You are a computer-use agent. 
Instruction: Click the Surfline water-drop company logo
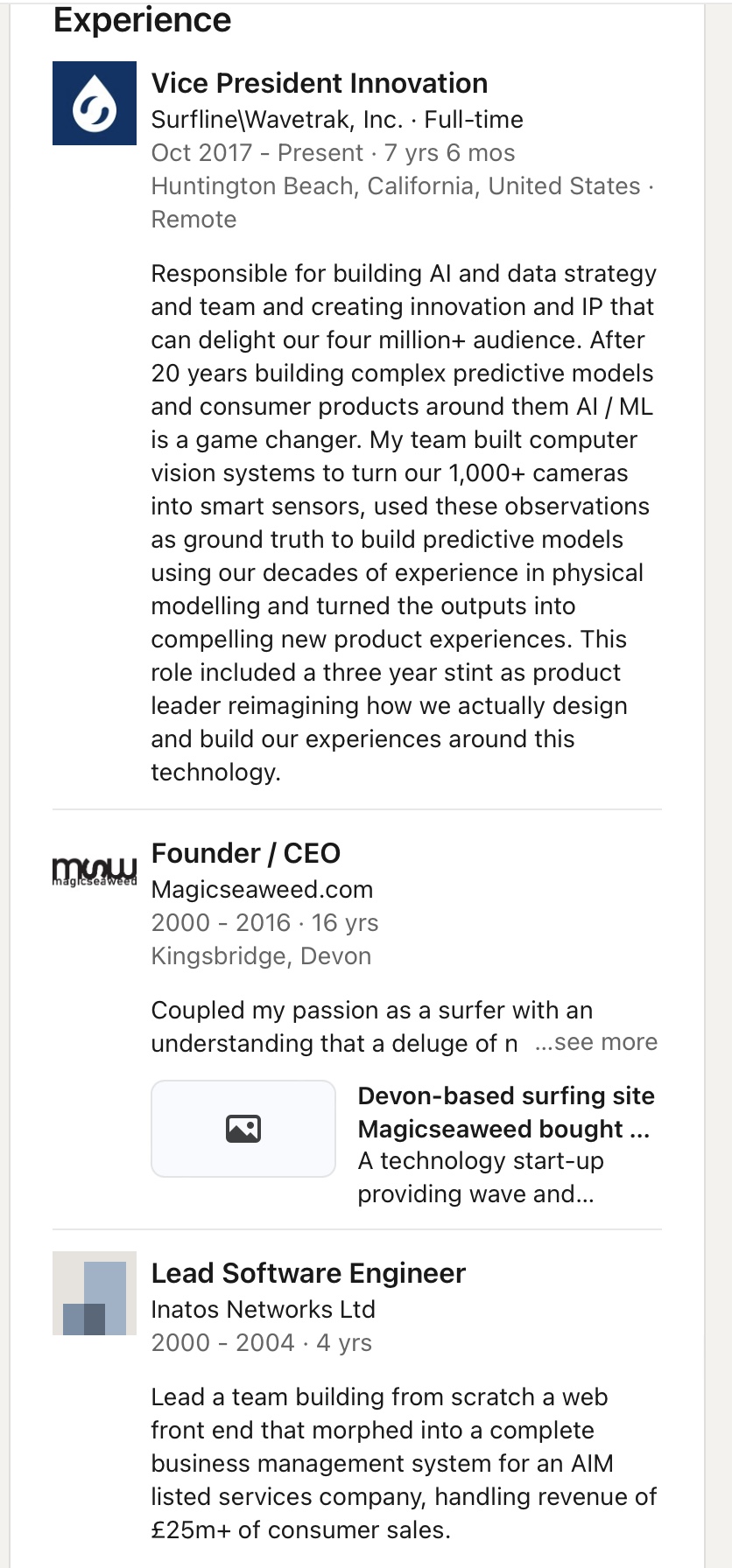coord(95,103)
